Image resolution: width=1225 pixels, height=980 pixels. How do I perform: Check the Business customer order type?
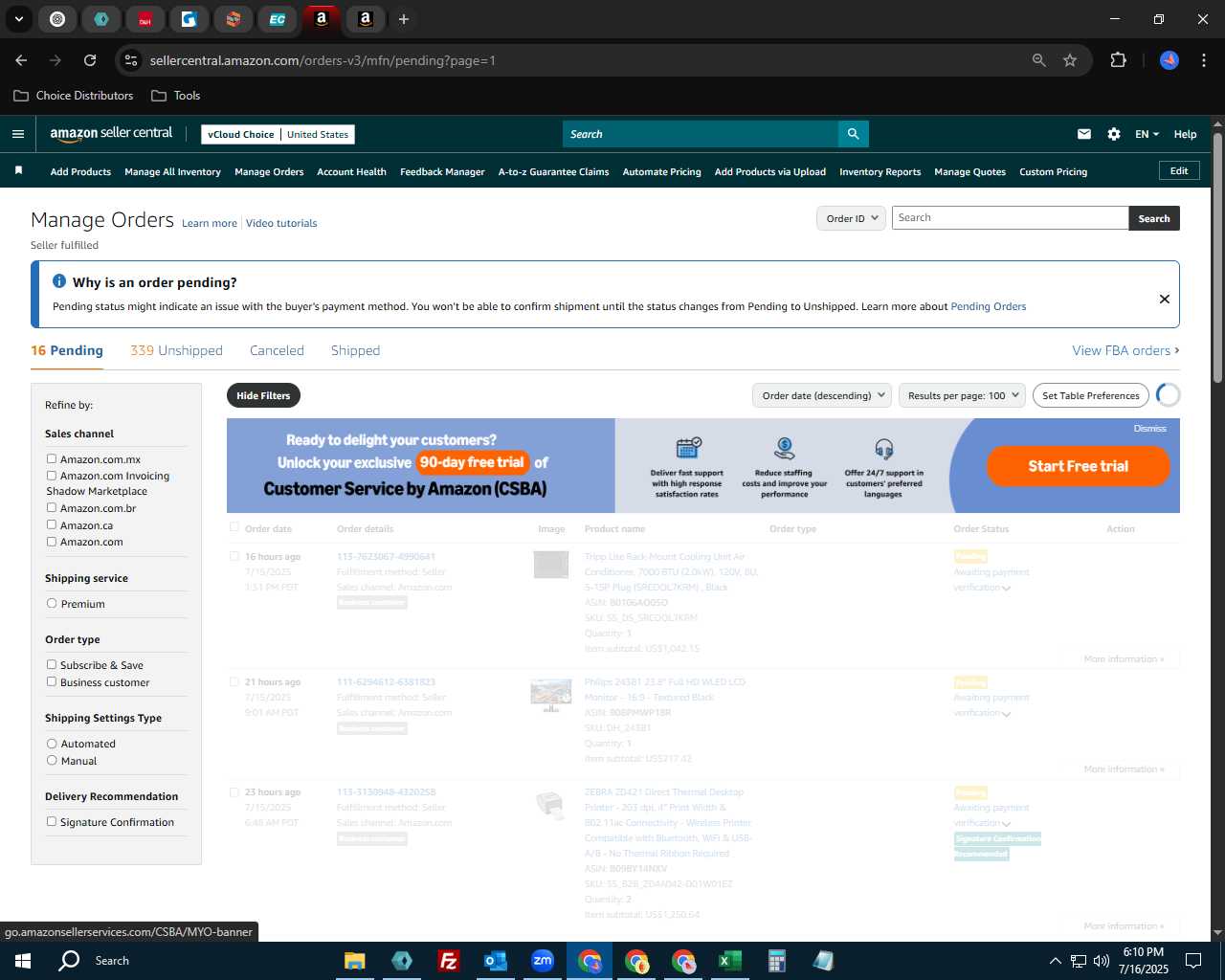52,682
